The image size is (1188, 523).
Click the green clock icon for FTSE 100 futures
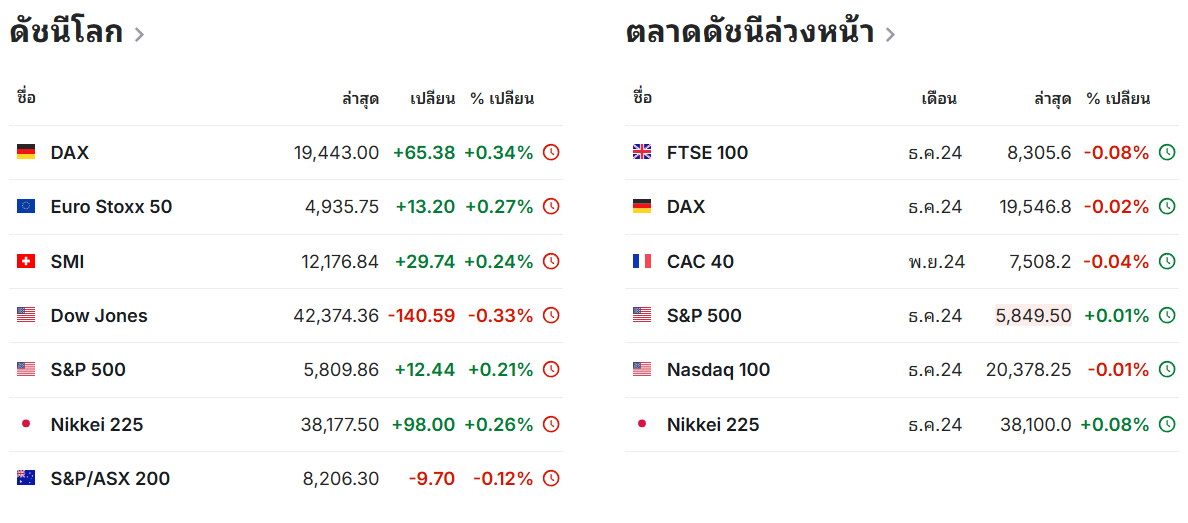[1167, 153]
